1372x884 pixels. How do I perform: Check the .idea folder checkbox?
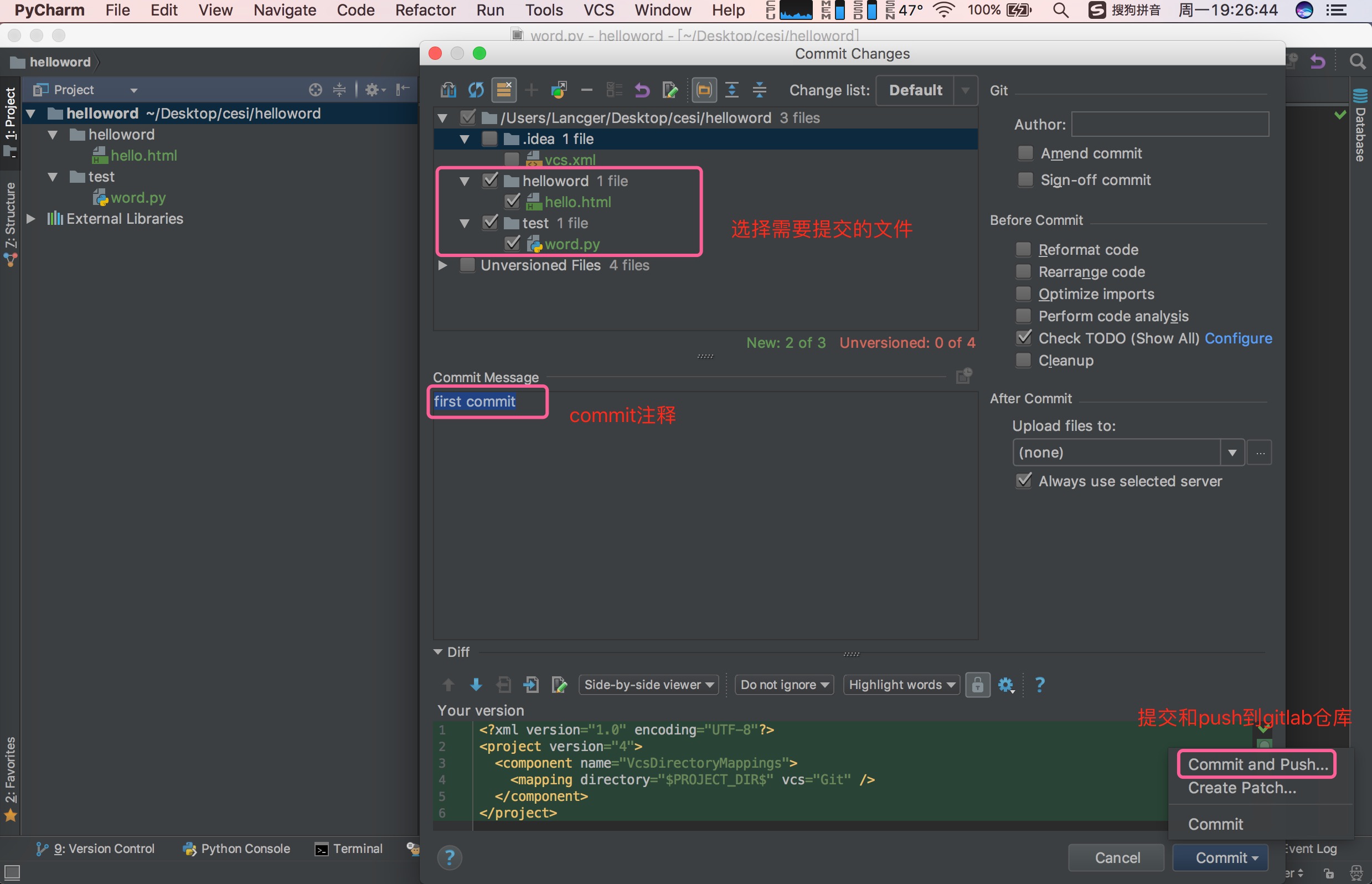(x=489, y=138)
